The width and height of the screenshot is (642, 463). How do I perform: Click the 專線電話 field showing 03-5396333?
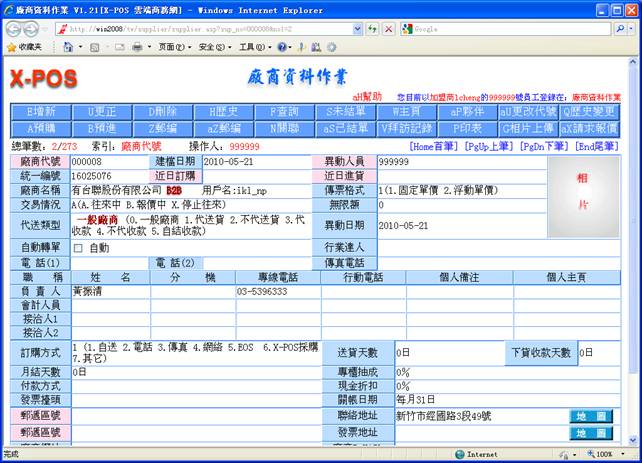click(276, 292)
